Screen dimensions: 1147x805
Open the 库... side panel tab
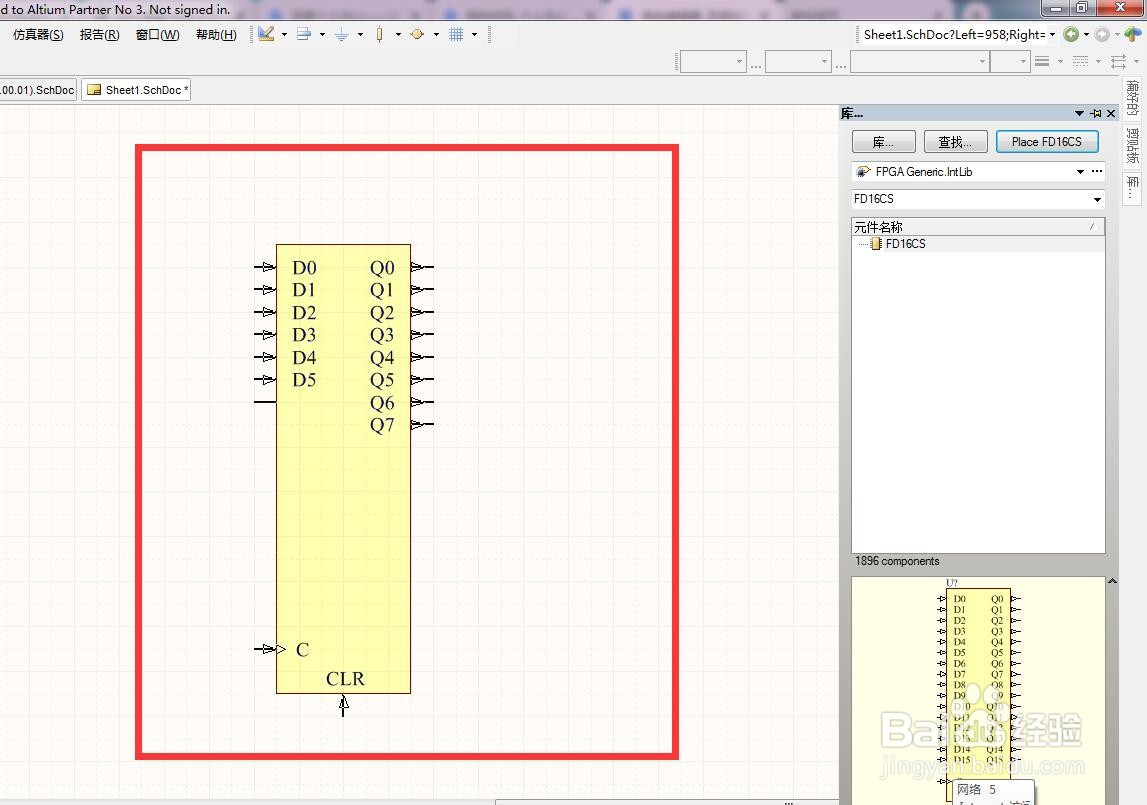[1132, 187]
